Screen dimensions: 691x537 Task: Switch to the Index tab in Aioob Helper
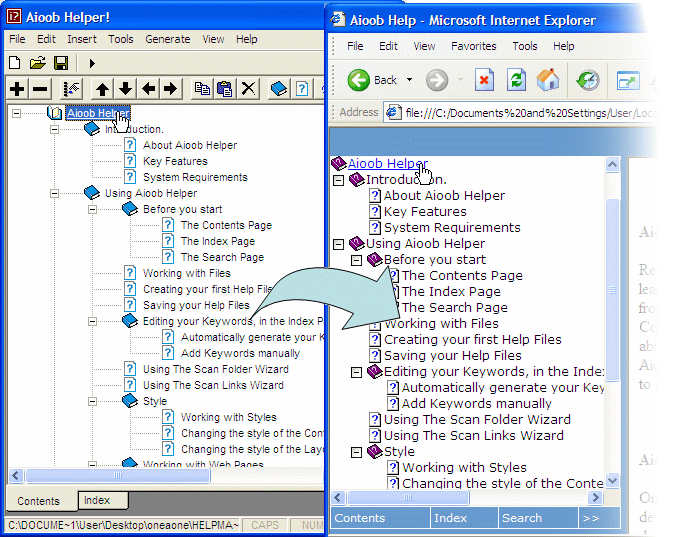point(97,500)
